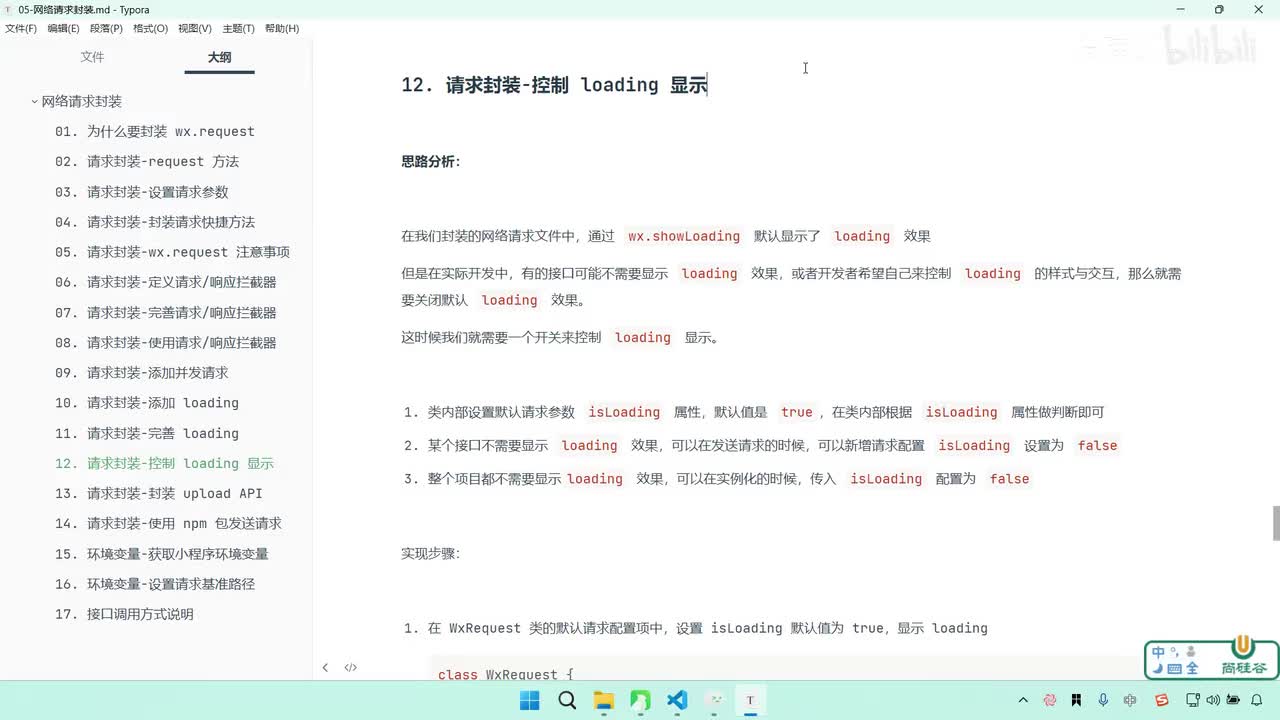This screenshot has height=720, width=1280.
Task: Open File Explorer from taskbar
Action: coord(603,700)
